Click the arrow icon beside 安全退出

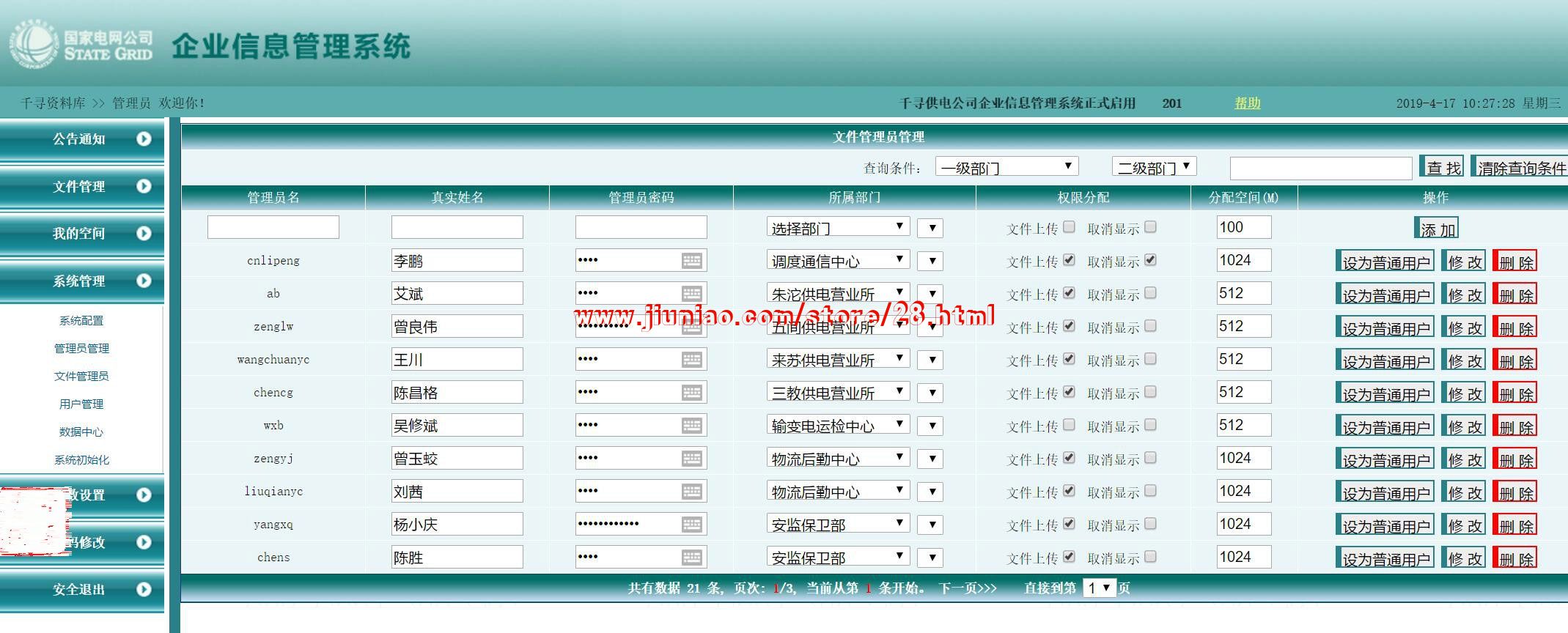(x=144, y=589)
